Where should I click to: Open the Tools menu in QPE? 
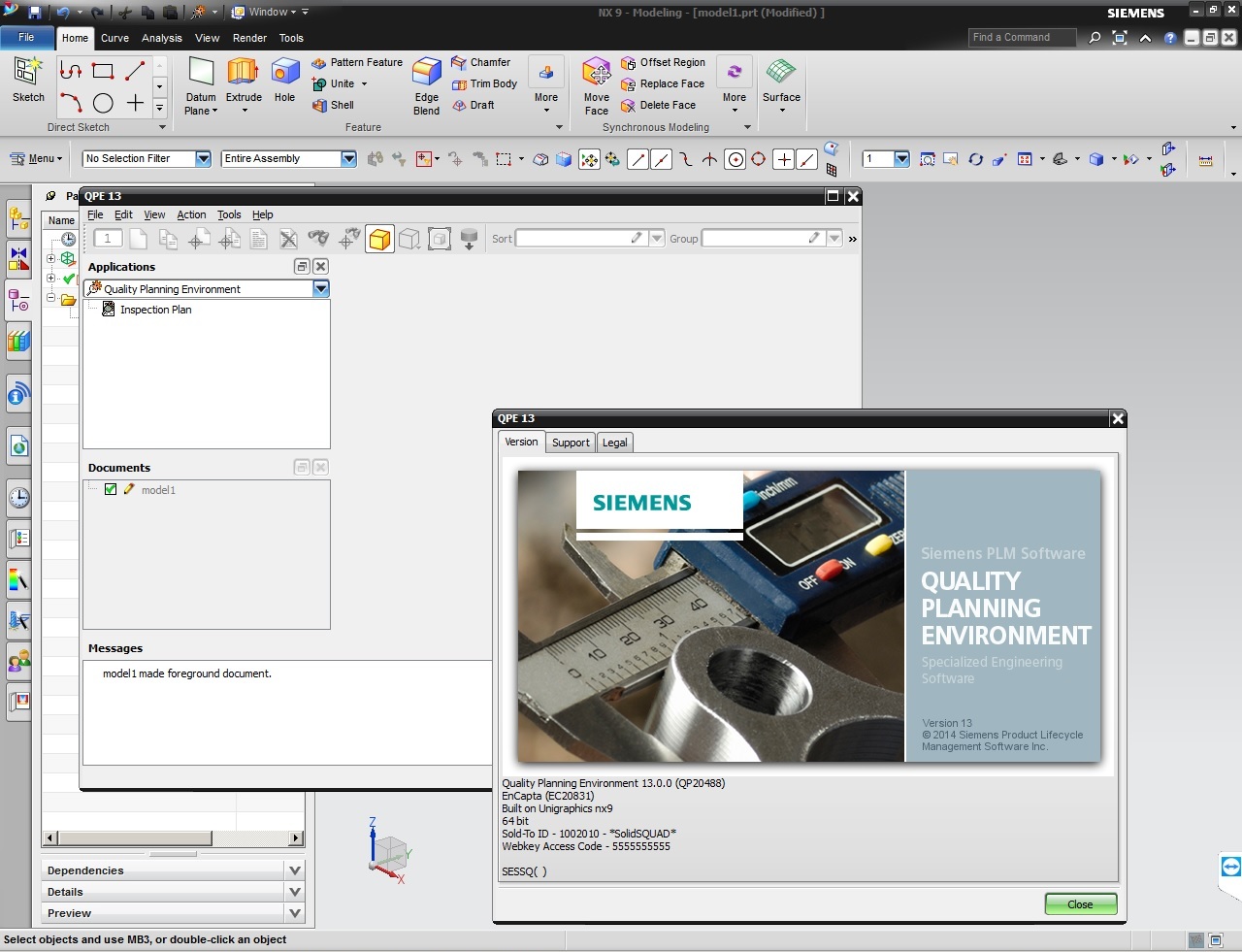pyautogui.click(x=229, y=214)
